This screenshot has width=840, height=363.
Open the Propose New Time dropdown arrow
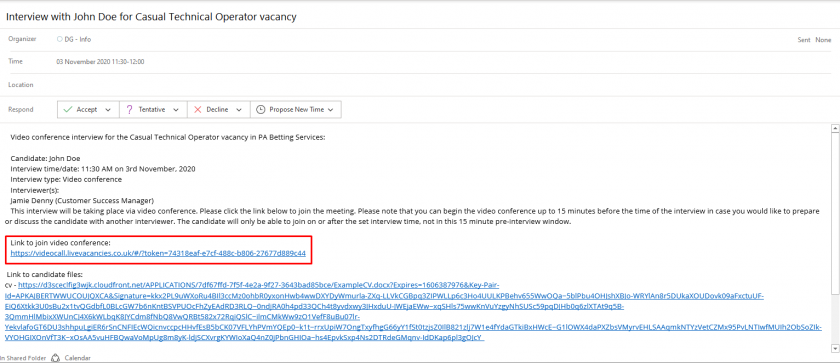point(331,110)
